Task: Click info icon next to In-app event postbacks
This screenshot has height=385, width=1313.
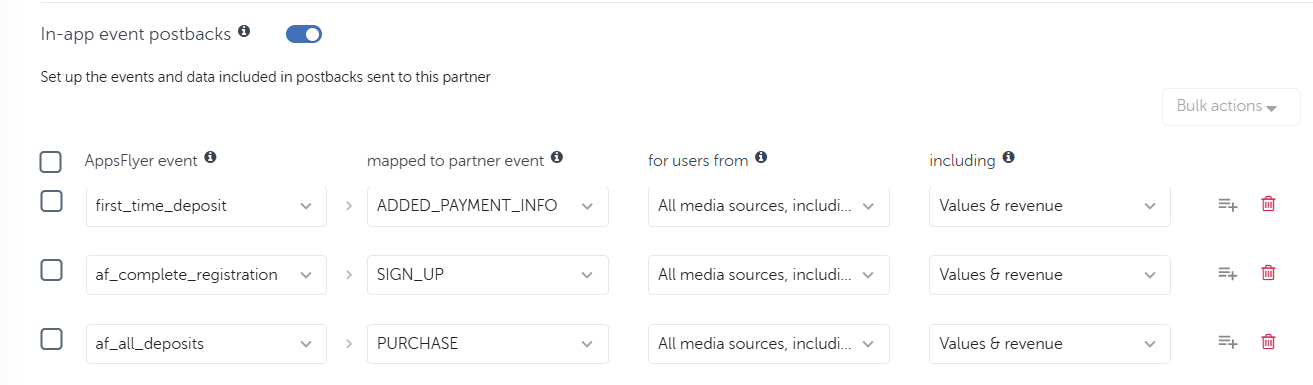Action: (244, 33)
